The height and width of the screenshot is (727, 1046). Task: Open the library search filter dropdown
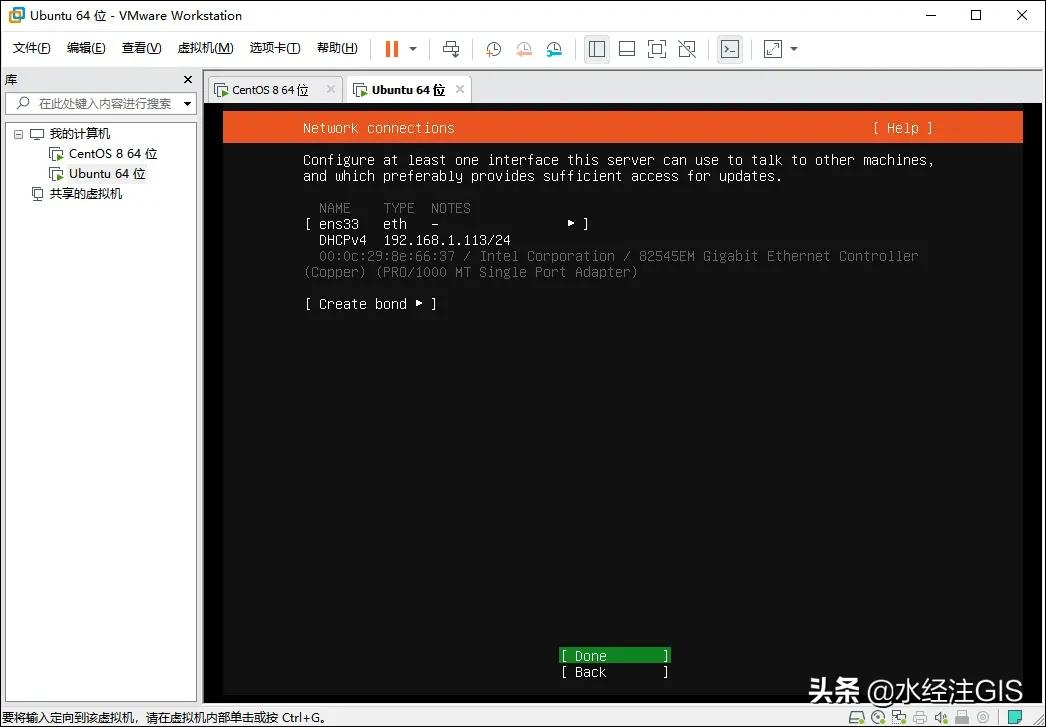[185, 103]
